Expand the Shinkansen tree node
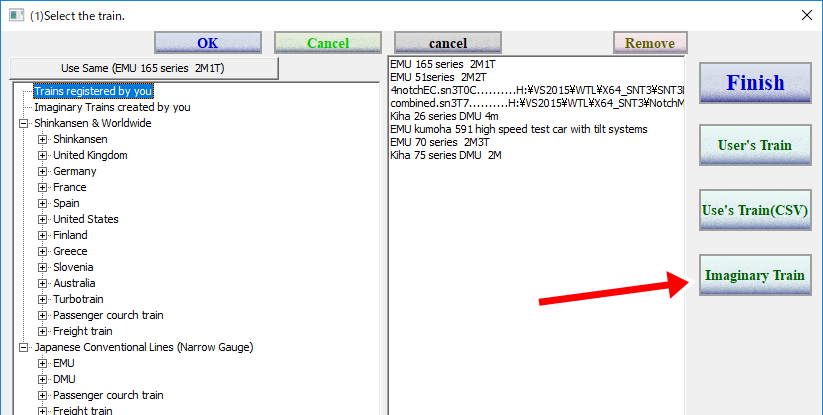 tap(43, 139)
